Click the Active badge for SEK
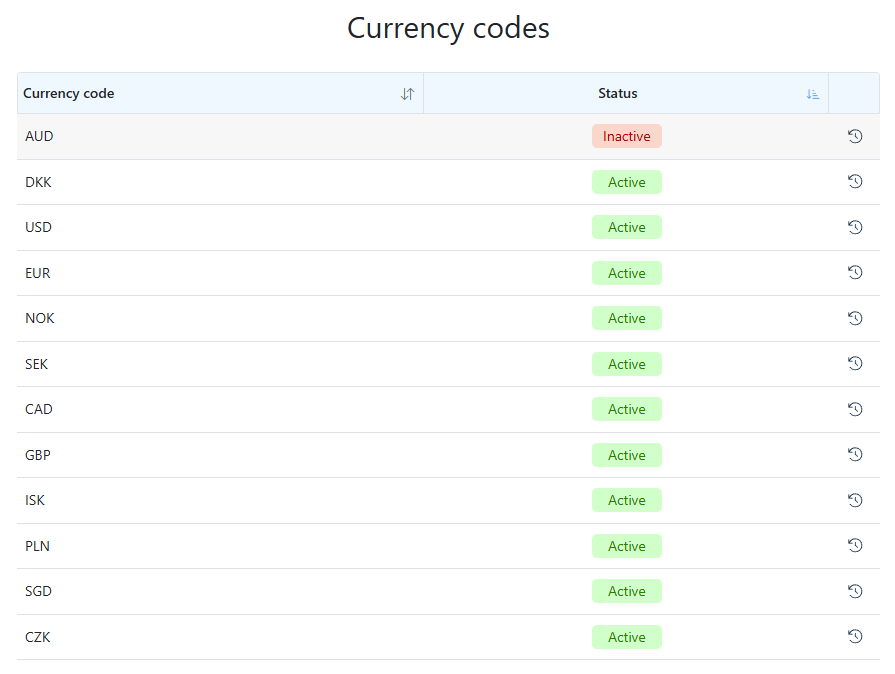895x674 pixels. (627, 364)
